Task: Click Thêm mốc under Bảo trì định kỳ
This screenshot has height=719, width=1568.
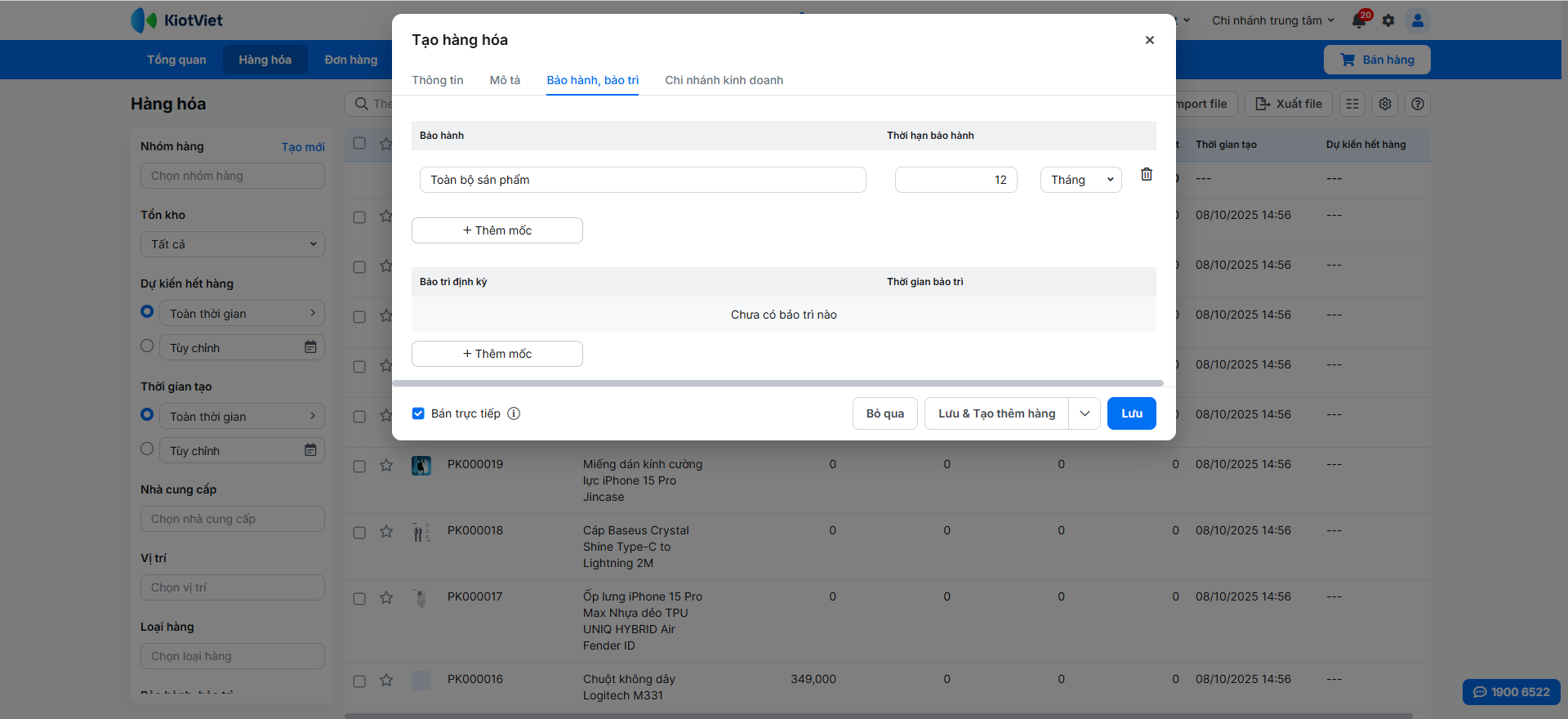Action: coord(497,354)
